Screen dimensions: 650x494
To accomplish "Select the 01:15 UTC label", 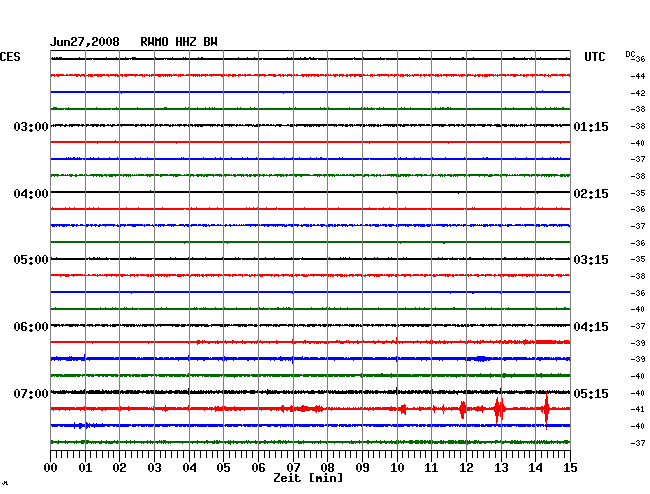I will 591,126.
